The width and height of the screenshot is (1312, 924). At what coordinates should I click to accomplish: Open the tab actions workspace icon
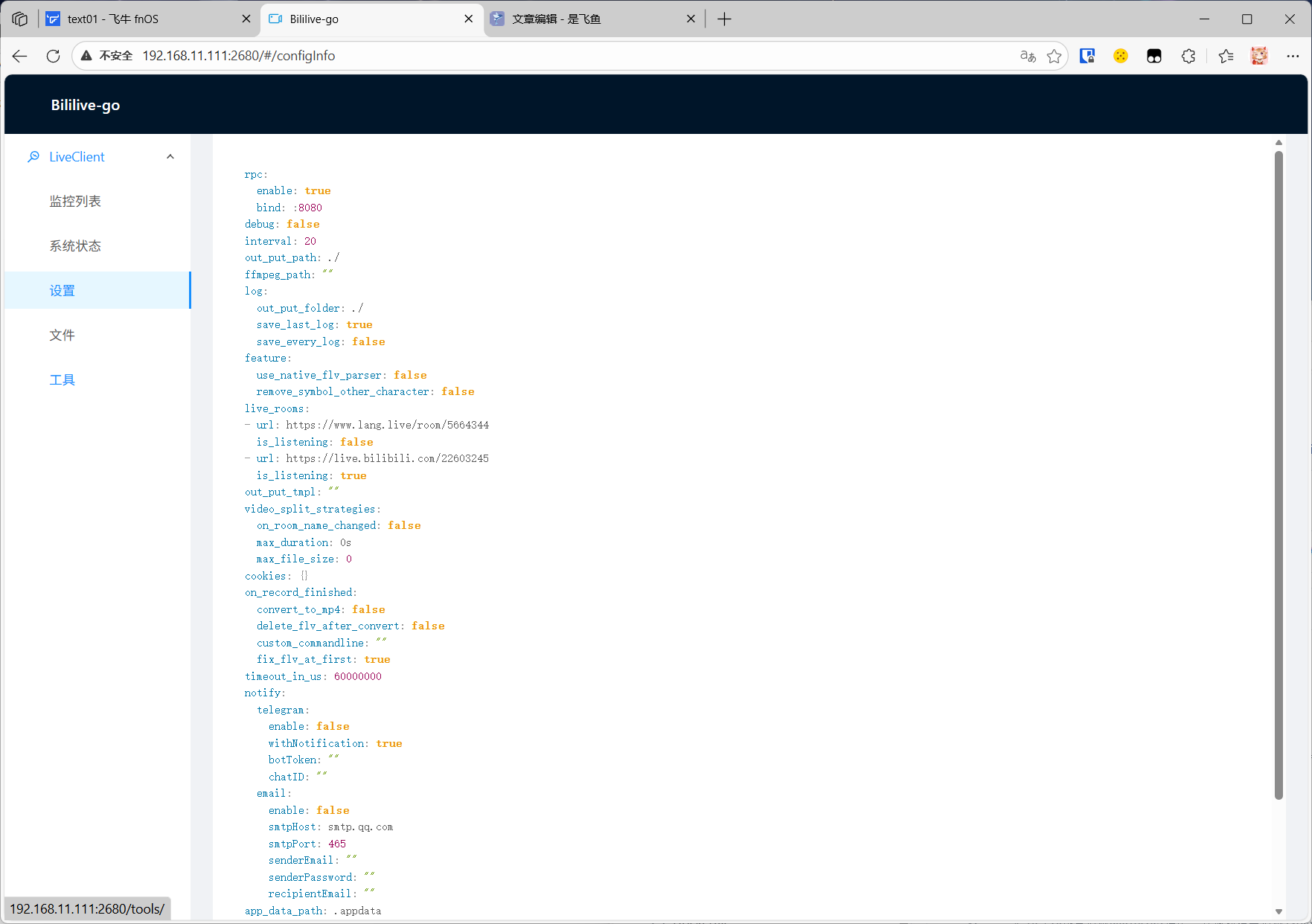(20, 19)
